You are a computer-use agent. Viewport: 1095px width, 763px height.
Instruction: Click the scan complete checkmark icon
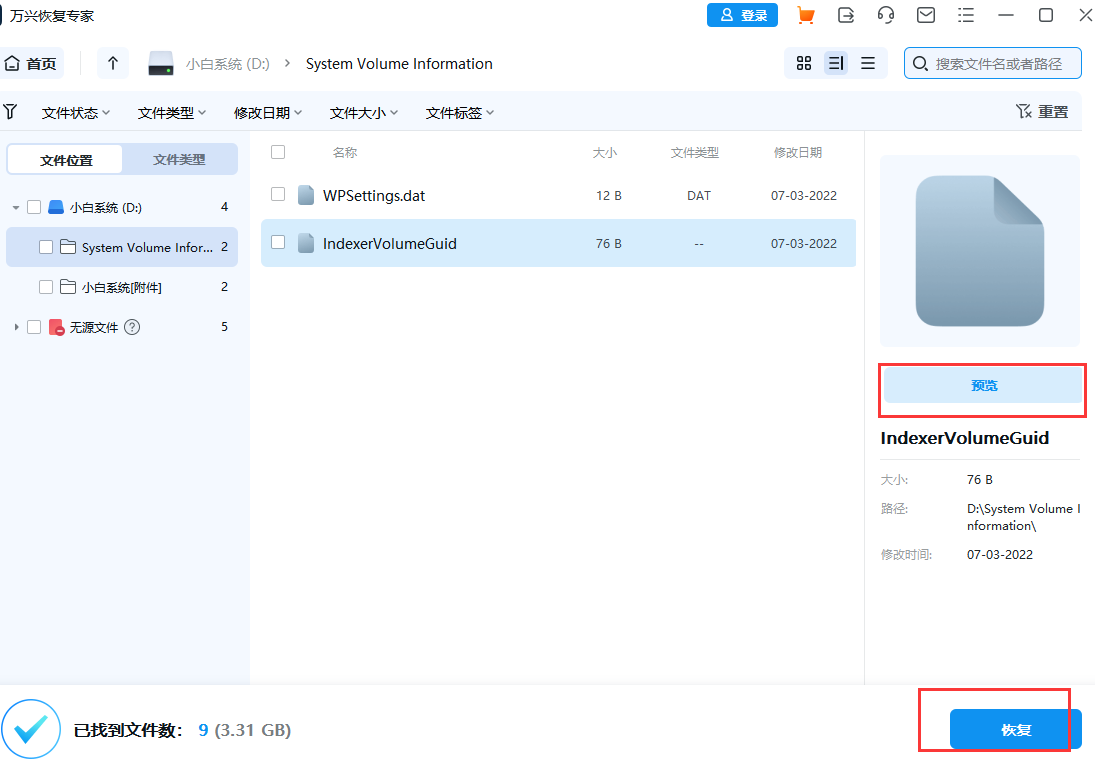[31, 729]
